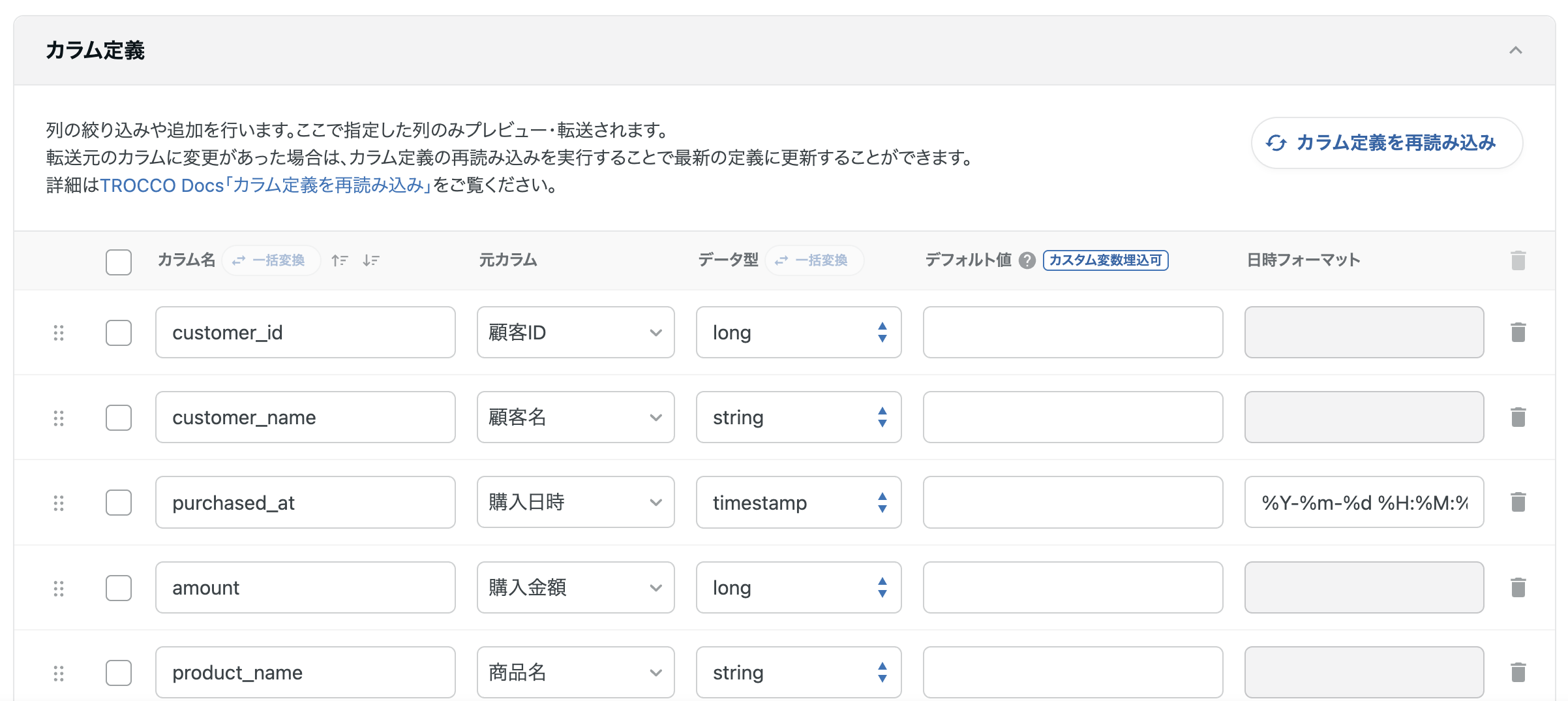Screen dimensions: 1568x701
Task: Click the header trash icon
Action: click(x=1518, y=260)
